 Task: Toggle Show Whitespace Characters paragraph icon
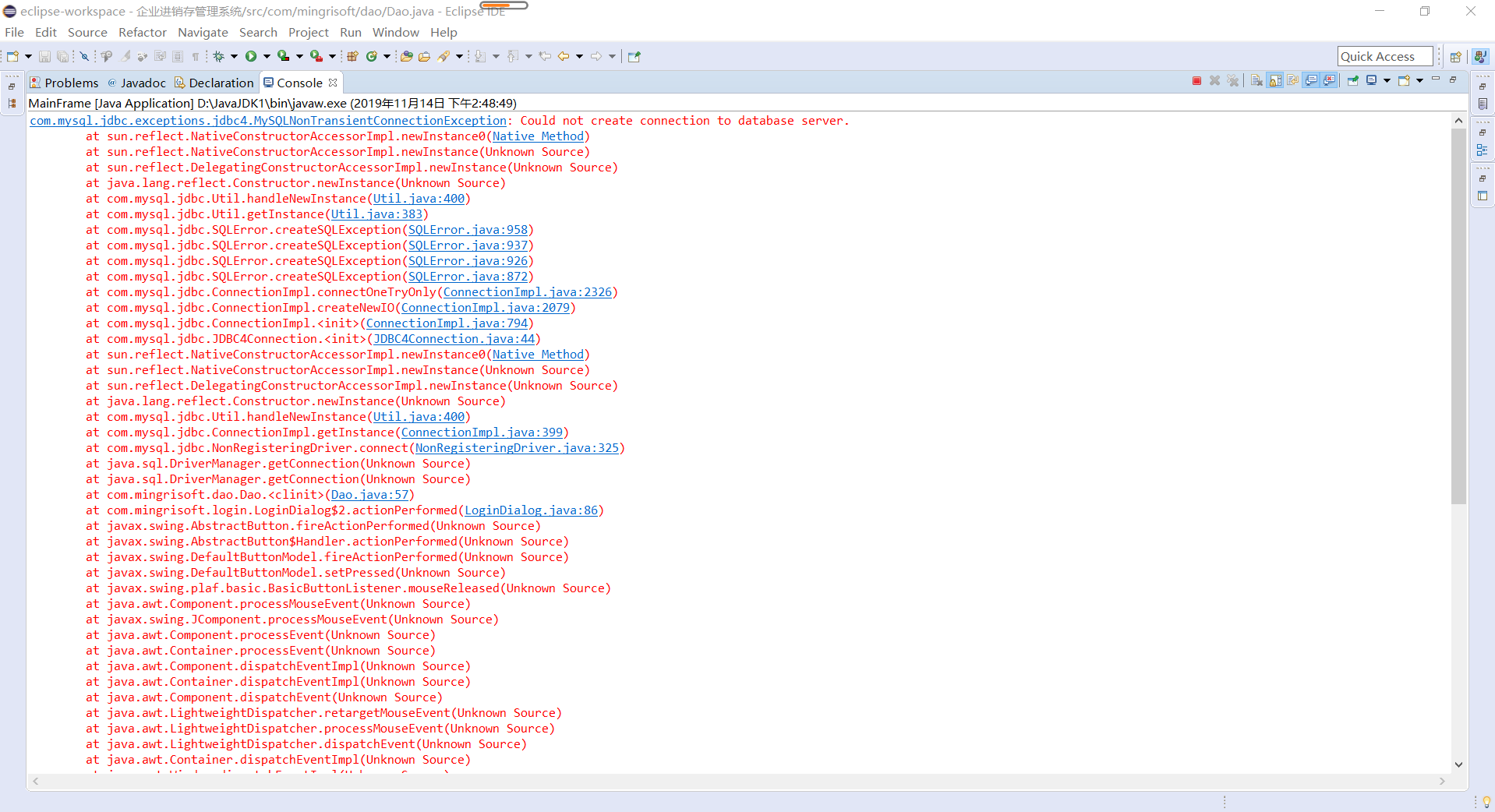pos(196,56)
